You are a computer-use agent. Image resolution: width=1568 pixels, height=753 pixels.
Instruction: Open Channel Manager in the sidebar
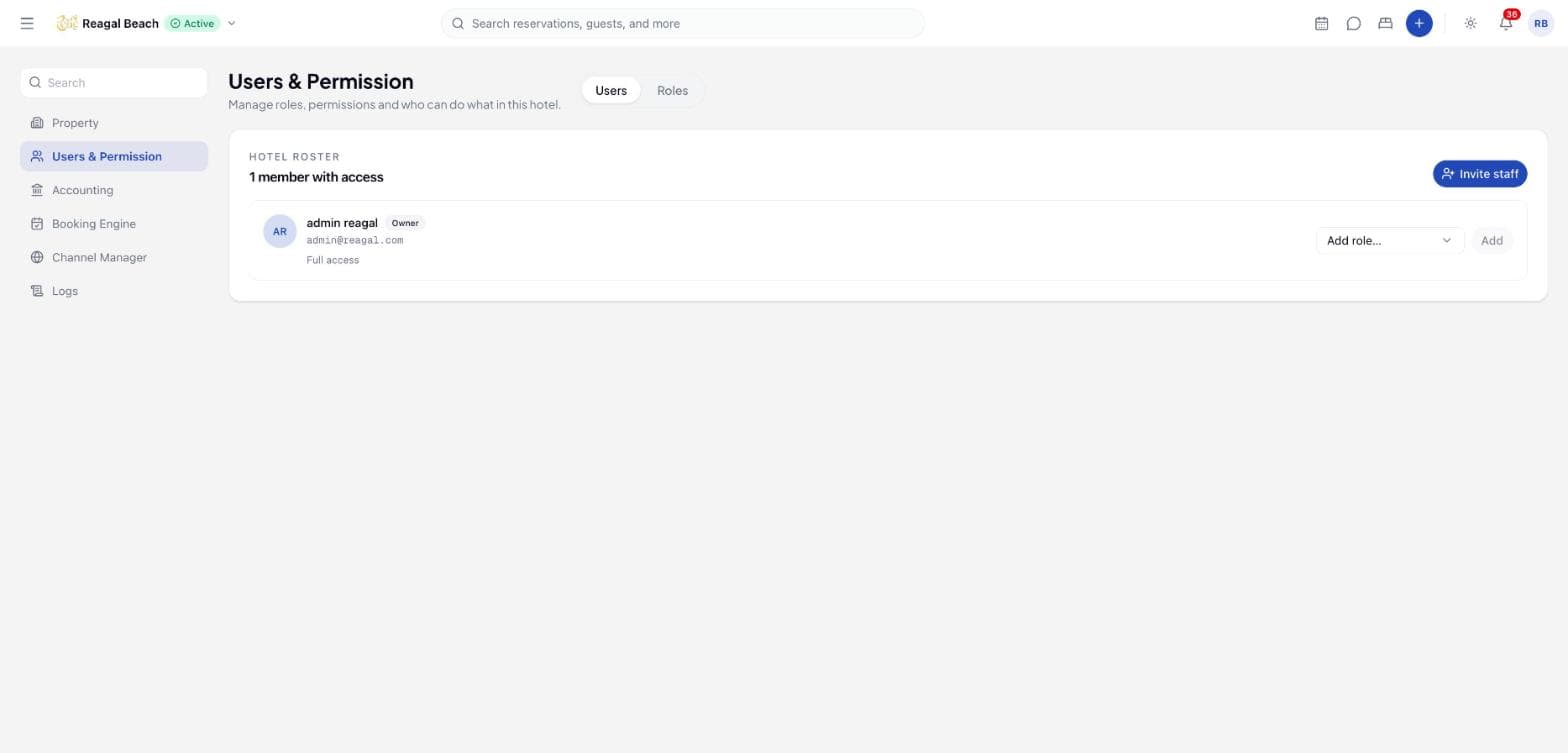pyautogui.click(x=114, y=257)
